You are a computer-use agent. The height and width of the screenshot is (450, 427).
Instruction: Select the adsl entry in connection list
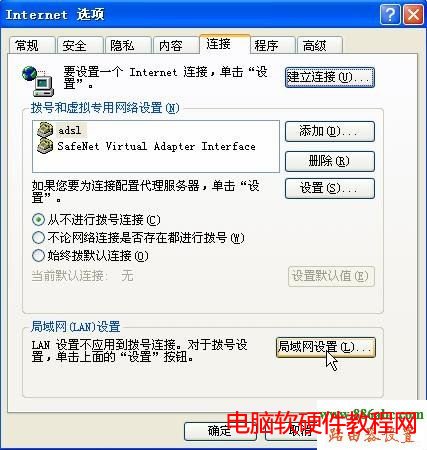tap(70, 130)
